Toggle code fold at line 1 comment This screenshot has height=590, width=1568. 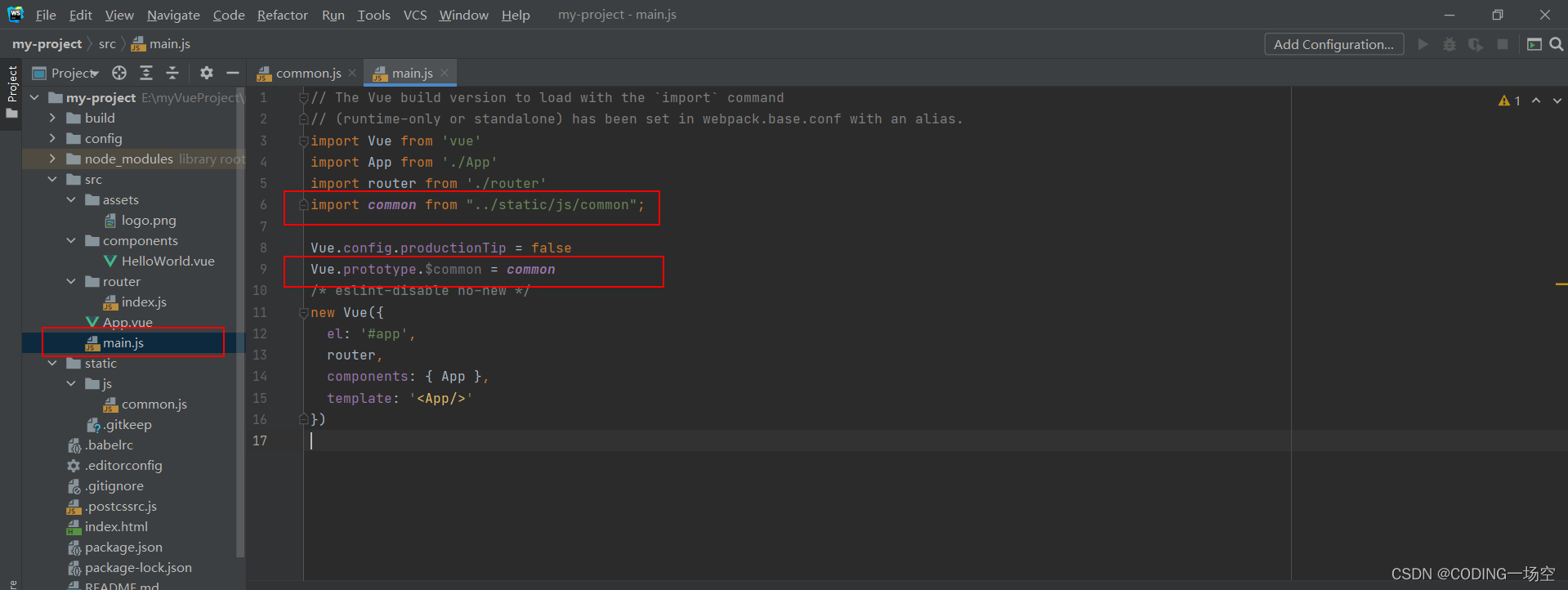[x=303, y=98]
